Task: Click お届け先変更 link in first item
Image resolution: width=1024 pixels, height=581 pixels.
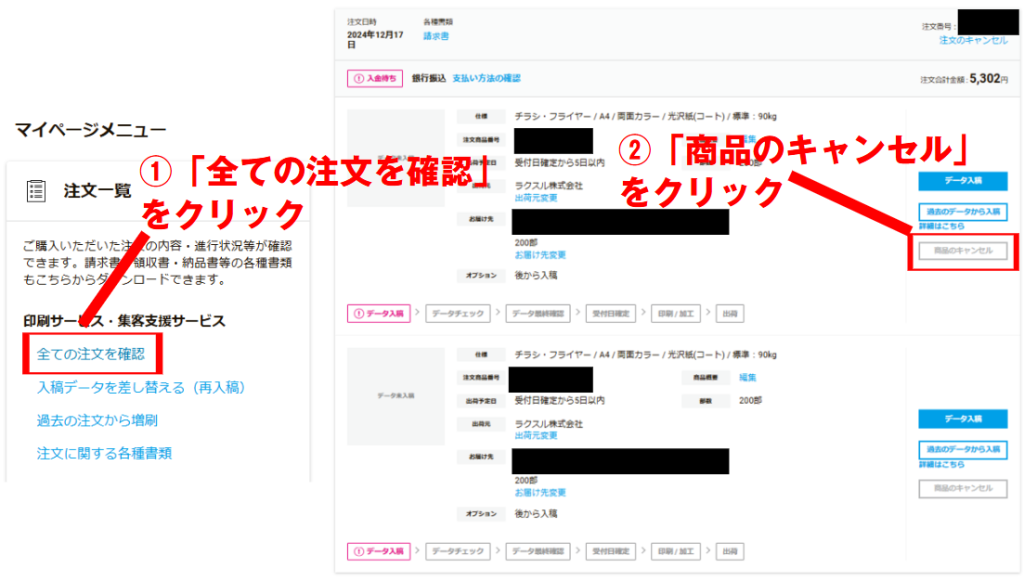Action: (540, 255)
